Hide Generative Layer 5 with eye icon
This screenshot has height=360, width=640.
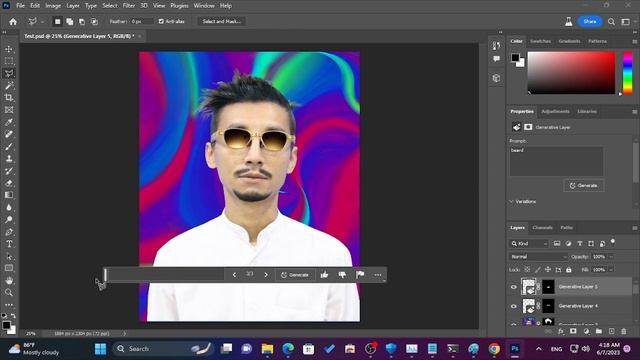(514, 287)
